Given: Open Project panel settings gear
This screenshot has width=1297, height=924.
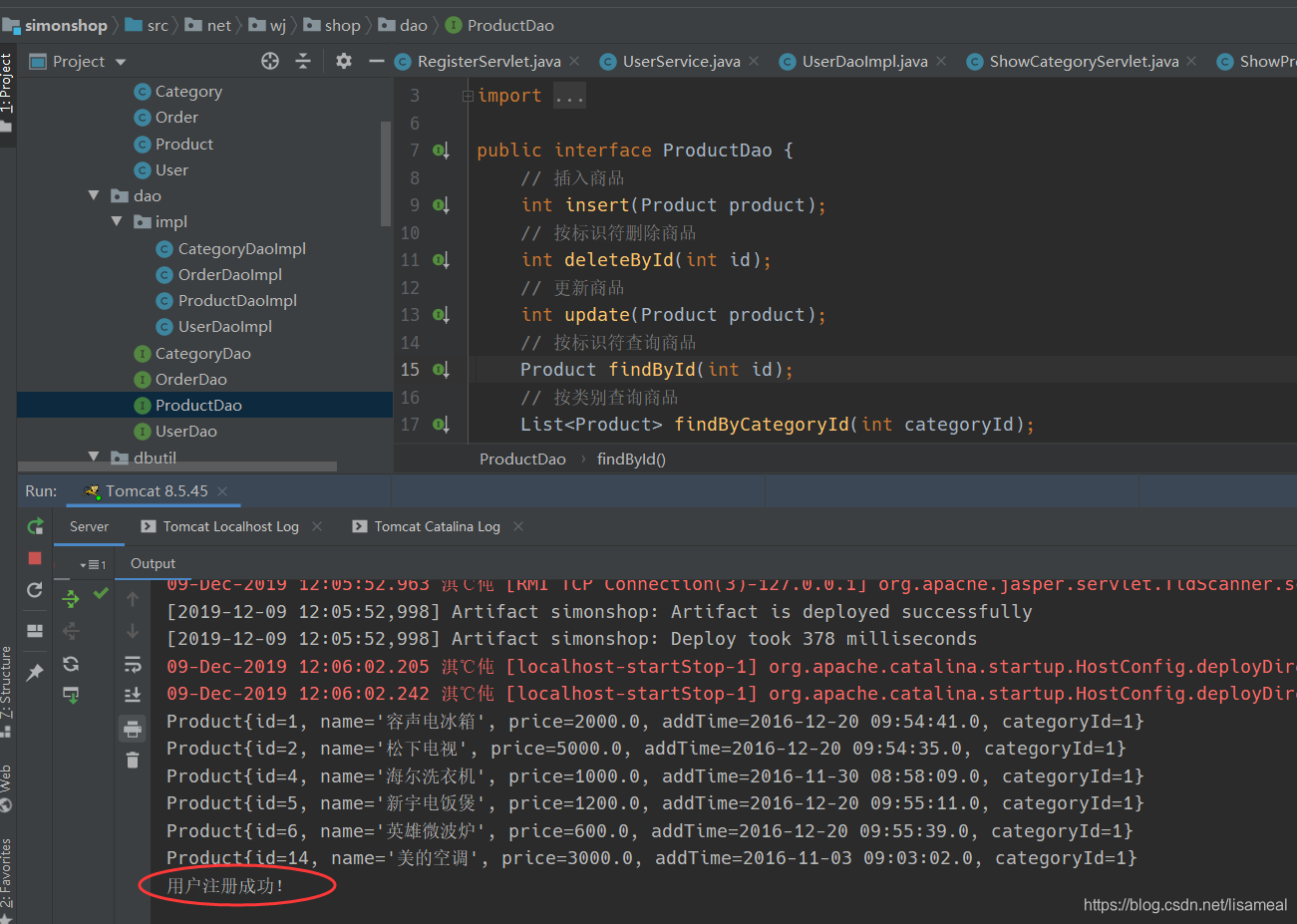Looking at the screenshot, I should 344,61.
